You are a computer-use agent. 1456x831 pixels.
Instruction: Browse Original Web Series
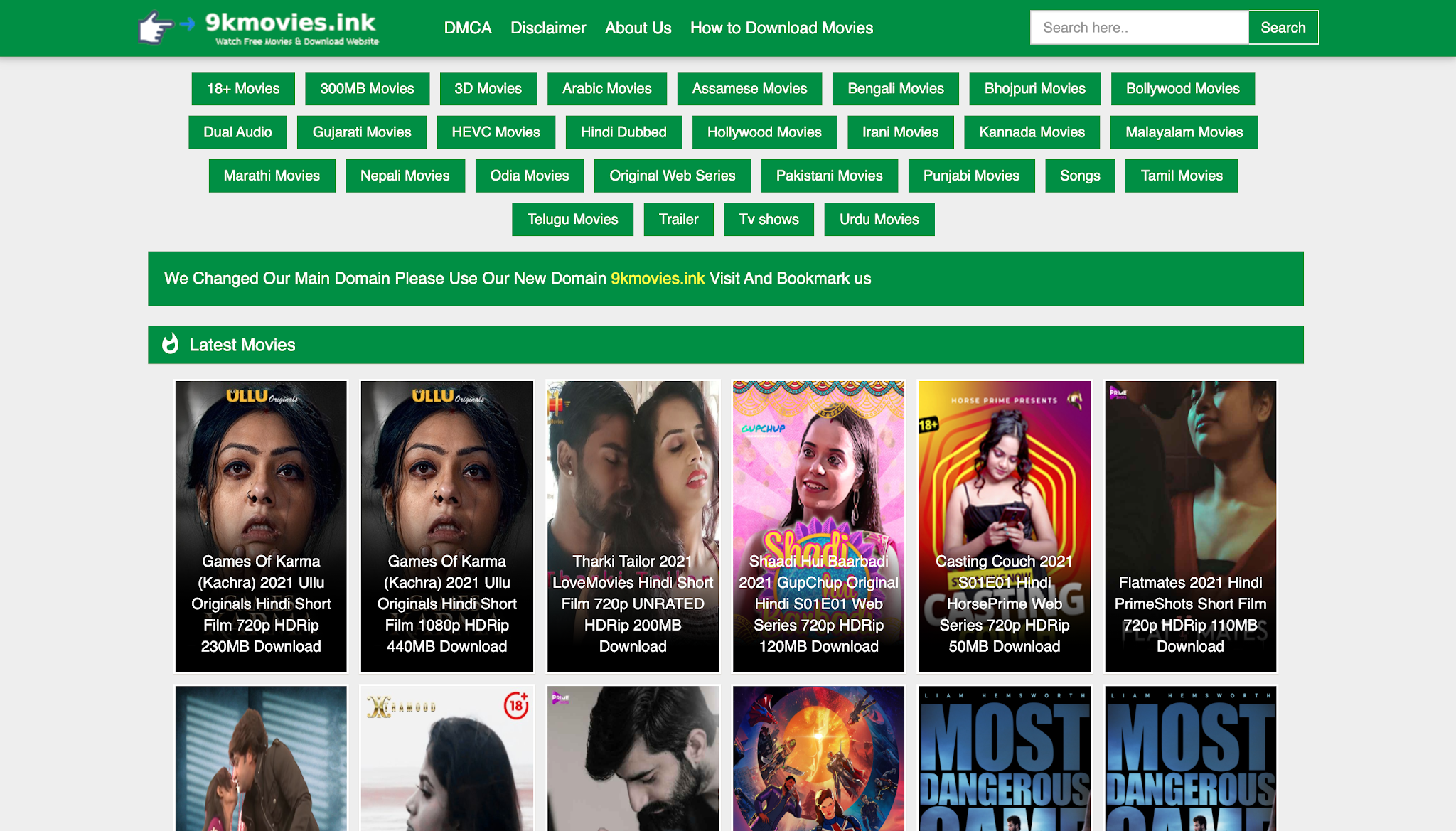click(x=673, y=176)
